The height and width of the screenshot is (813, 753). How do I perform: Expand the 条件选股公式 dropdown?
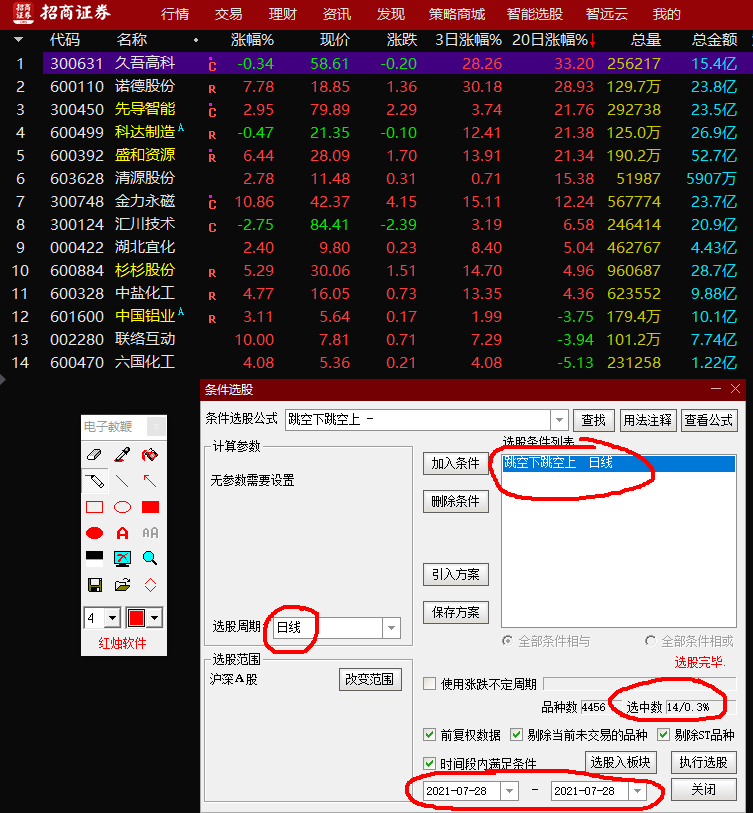point(559,419)
